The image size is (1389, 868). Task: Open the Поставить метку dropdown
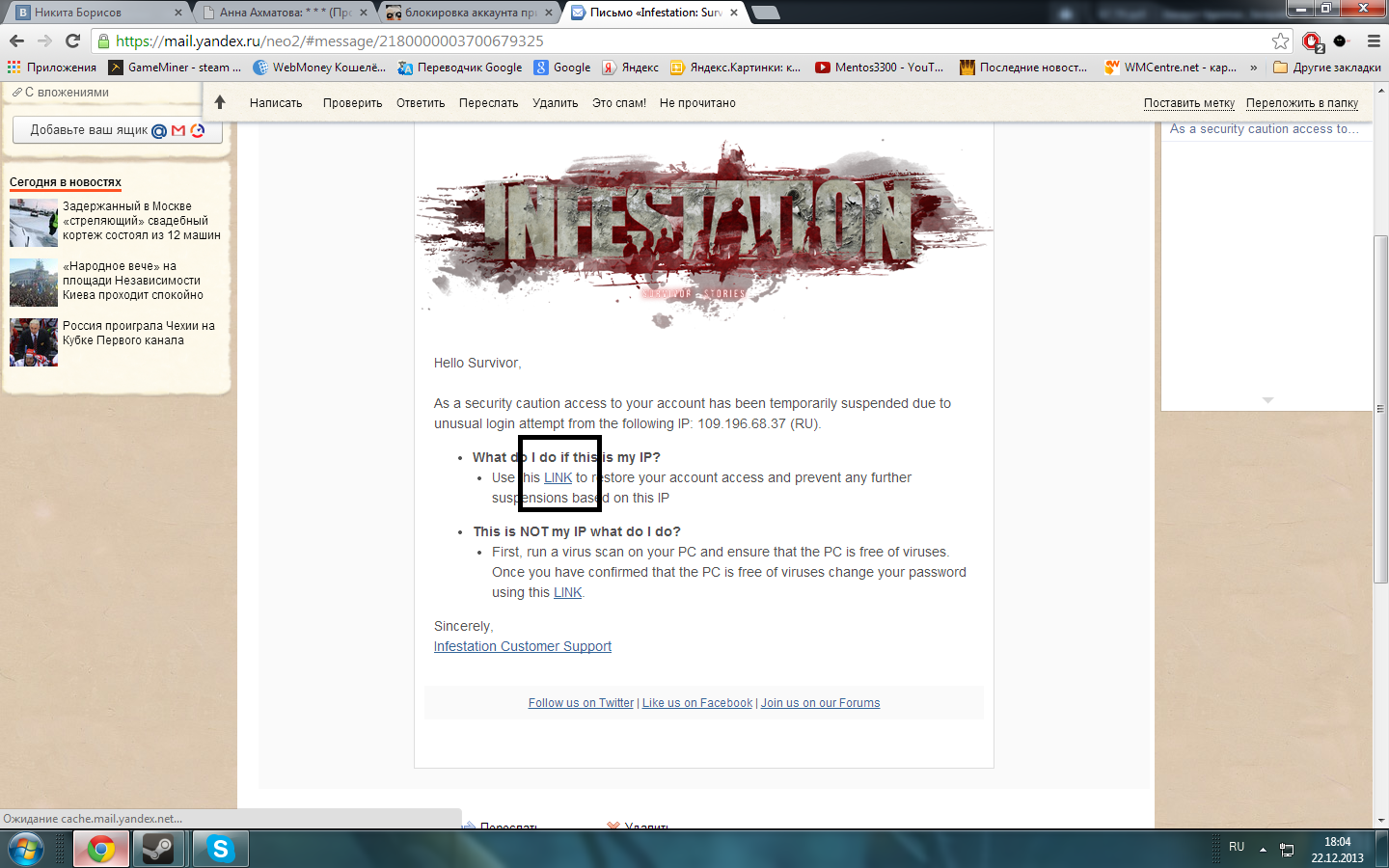coord(1189,103)
